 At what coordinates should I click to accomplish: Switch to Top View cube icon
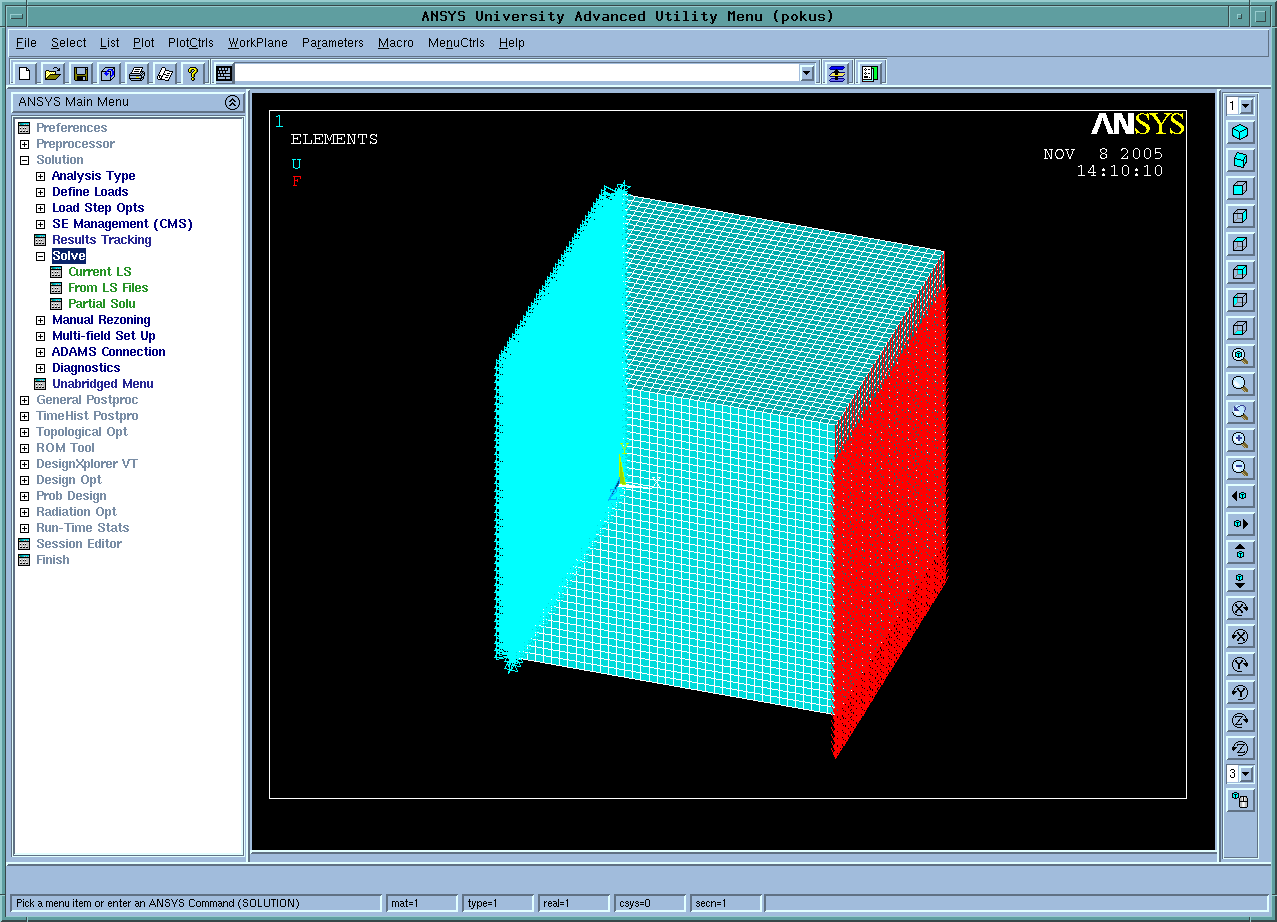[x=1240, y=244]
